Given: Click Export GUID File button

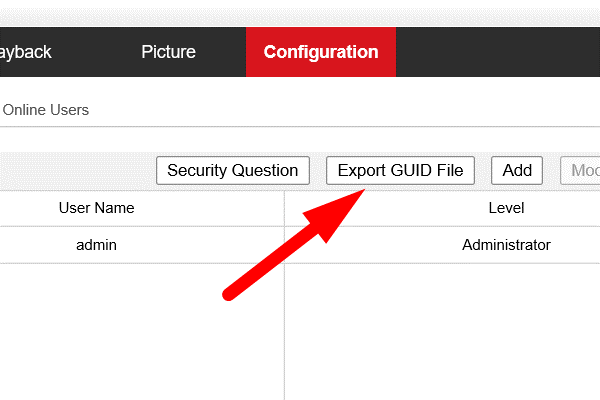Looking at the screenshot, I should [400, 170].
